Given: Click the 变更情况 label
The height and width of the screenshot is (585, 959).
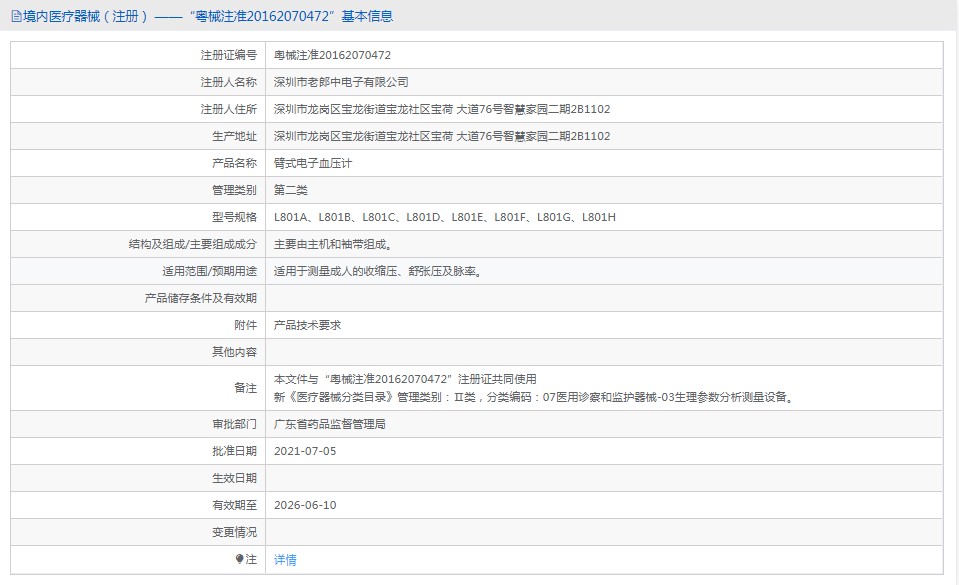Looking at the screenshot, I should pos(234,532).
